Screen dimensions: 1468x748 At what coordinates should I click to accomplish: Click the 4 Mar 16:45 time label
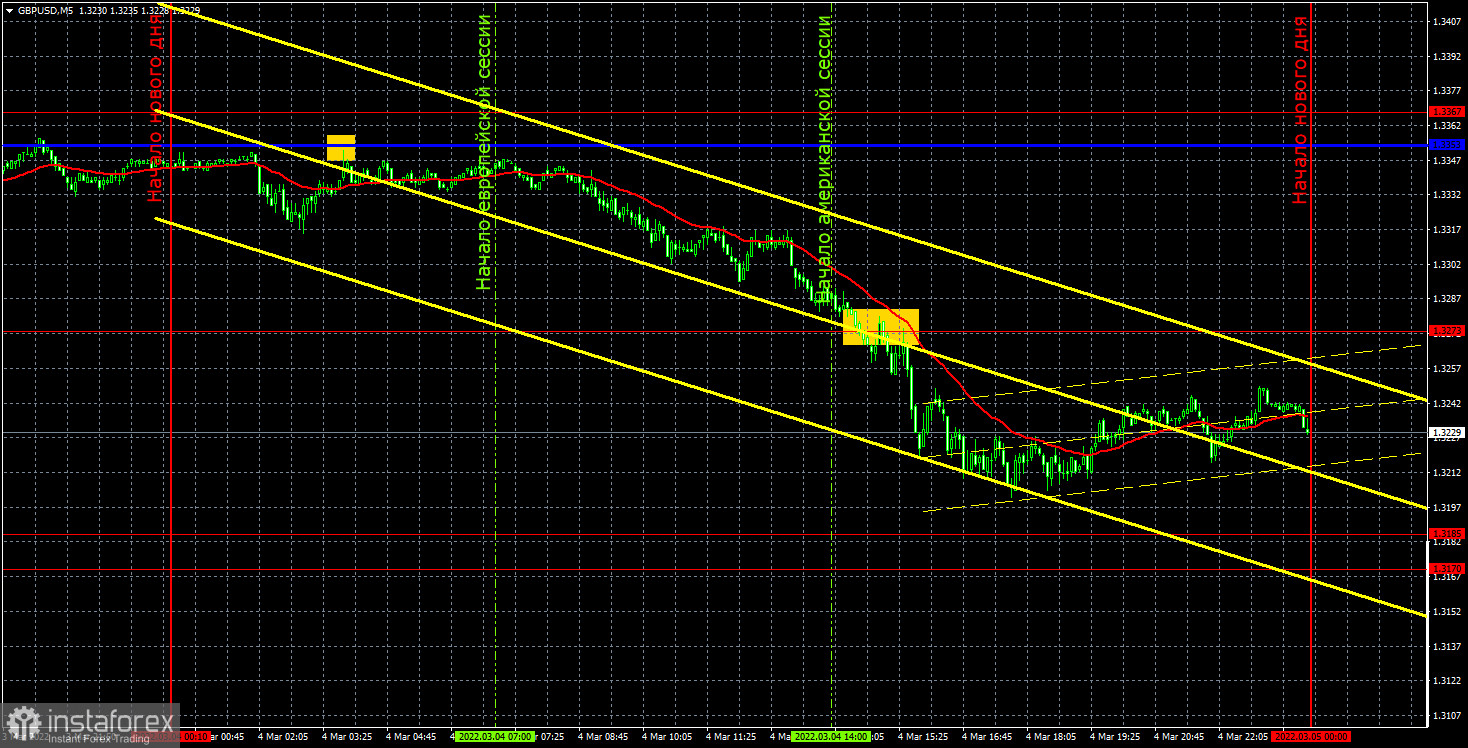tap(987, 736)
